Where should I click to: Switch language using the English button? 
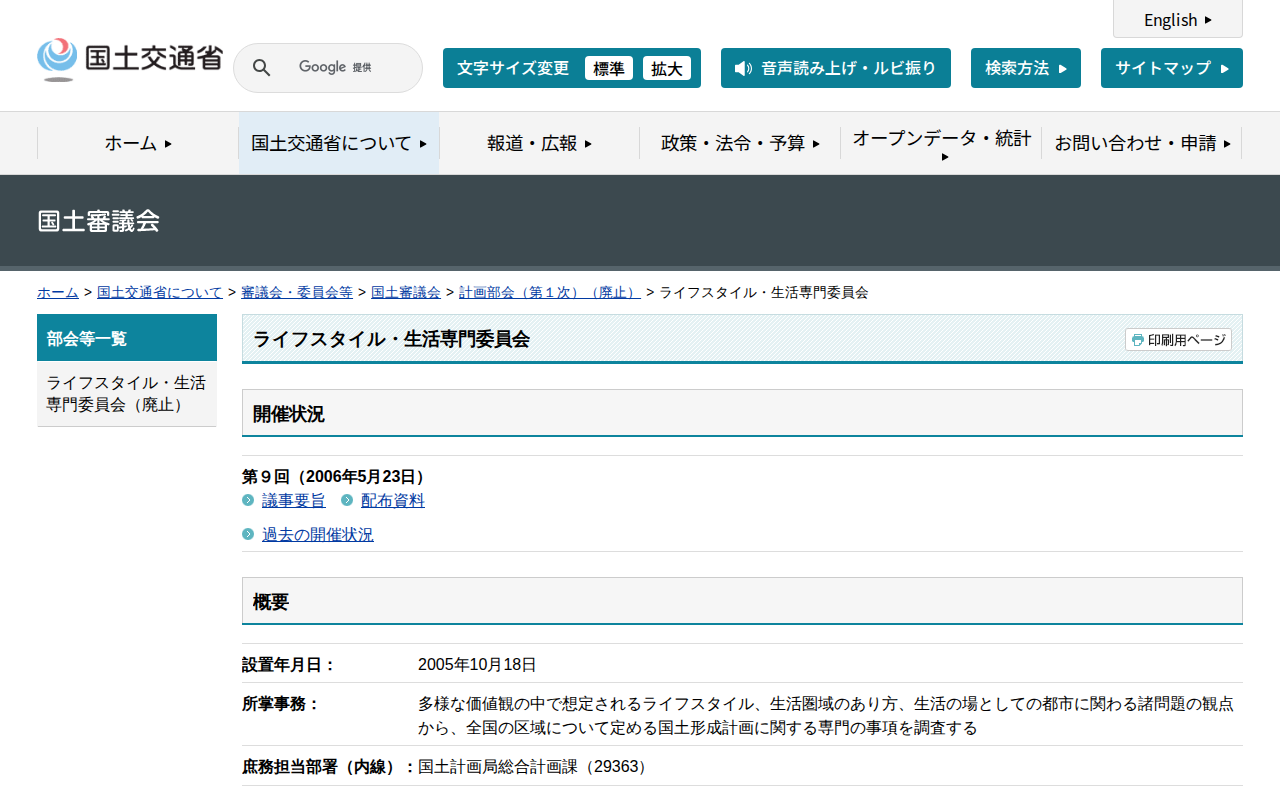point(1178,19)
